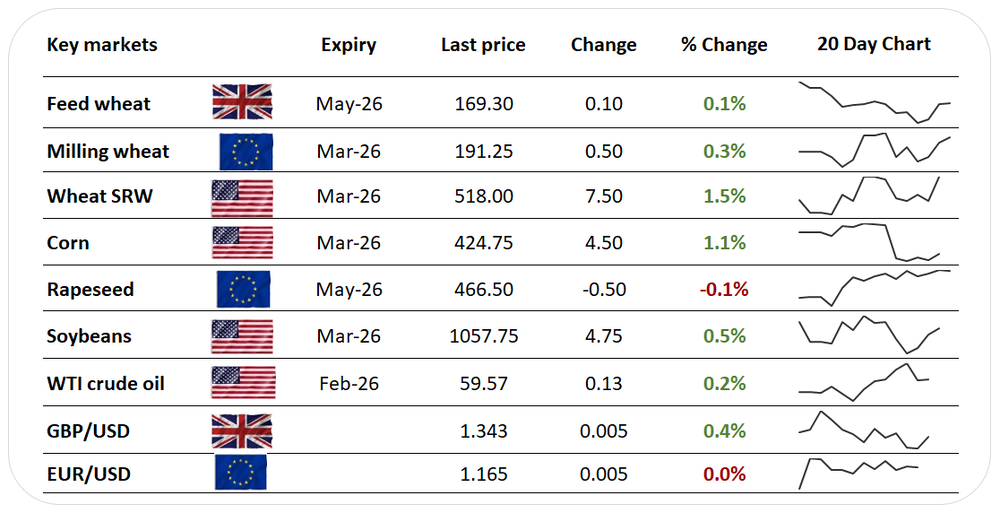Viewport: 1000px width, 513px height.
Task: Click the Last price column header
Action: (483, 45)
